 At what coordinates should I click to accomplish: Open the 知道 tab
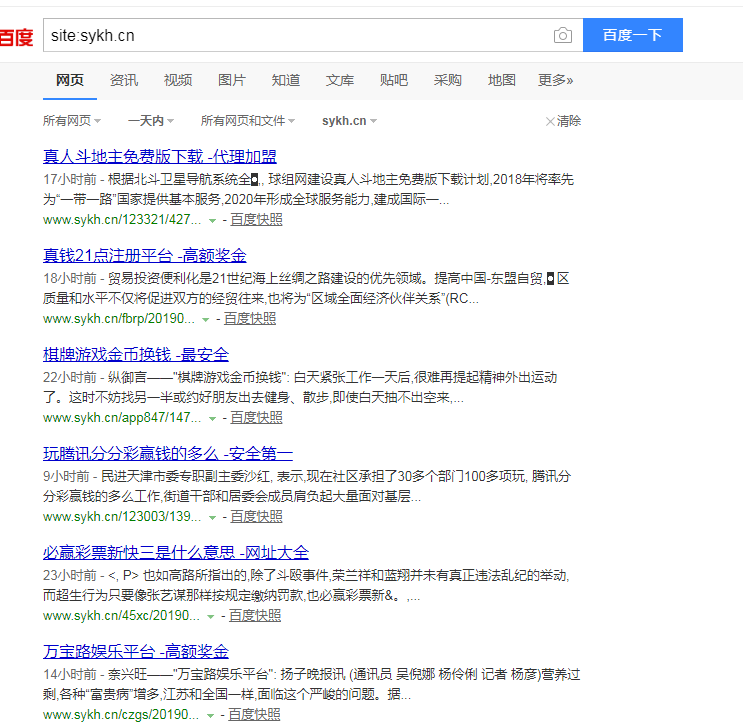[286, 80]
